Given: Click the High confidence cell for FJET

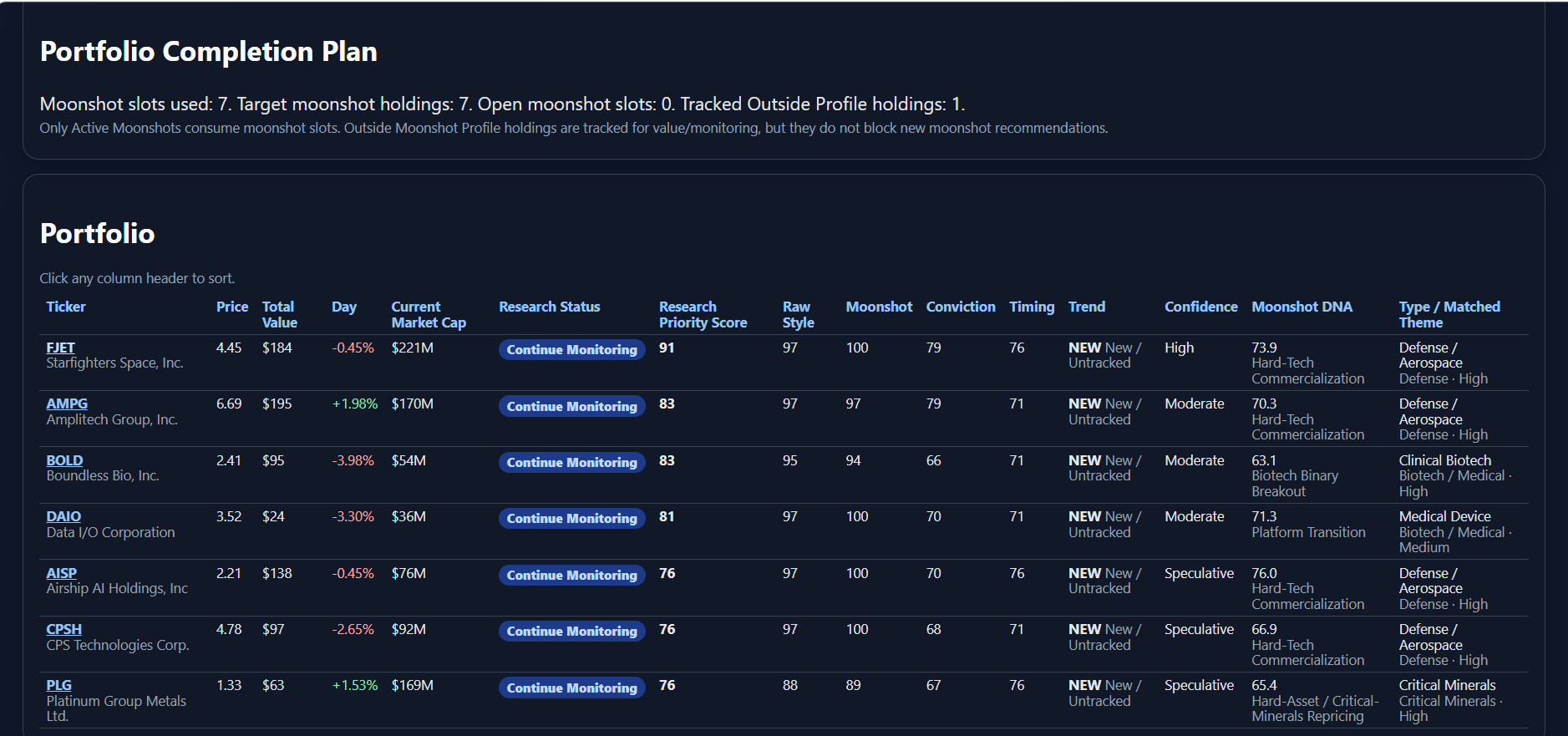Looking at the screenshot, I should (x=1180, y=348).
